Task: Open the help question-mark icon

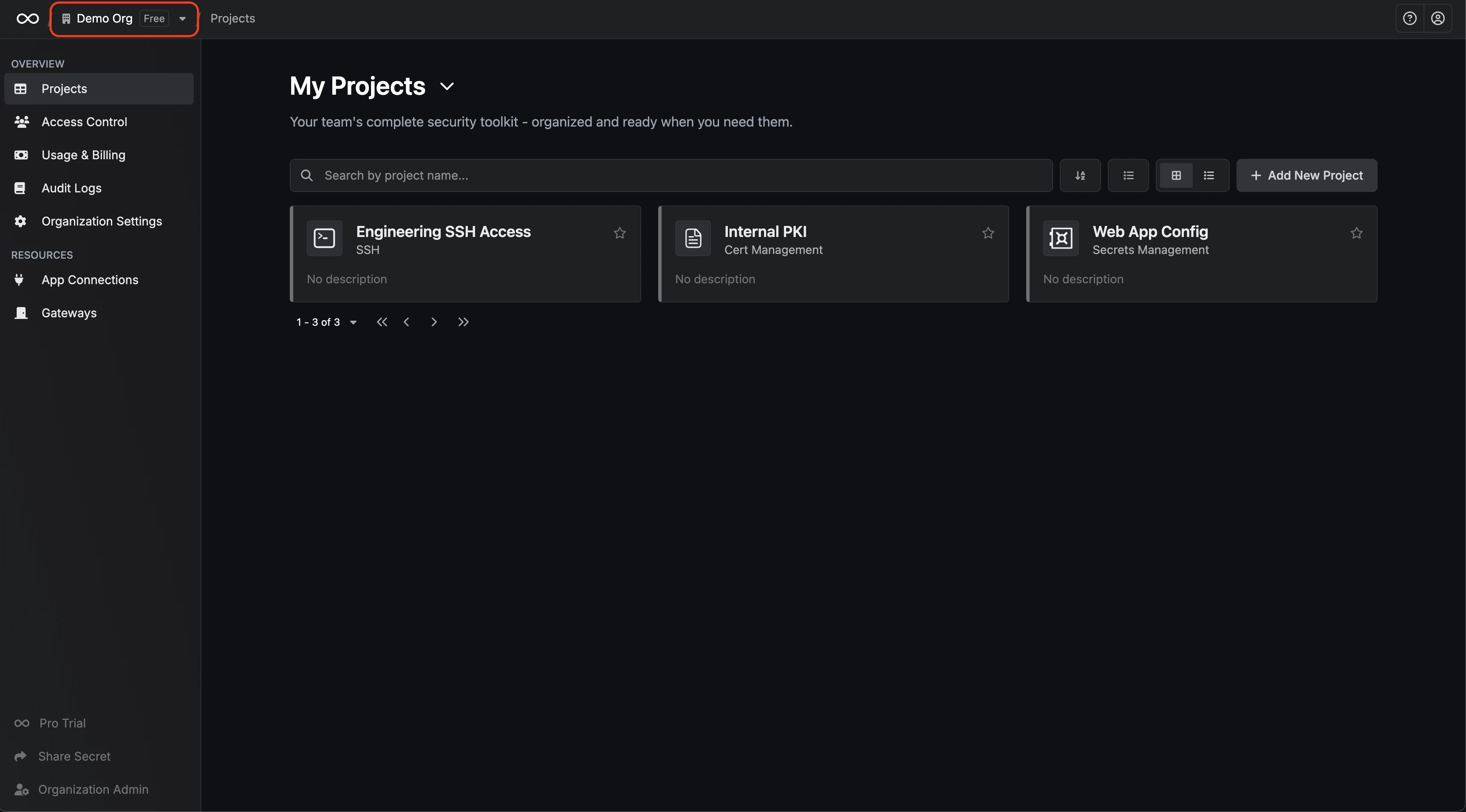Action: 1409,19
